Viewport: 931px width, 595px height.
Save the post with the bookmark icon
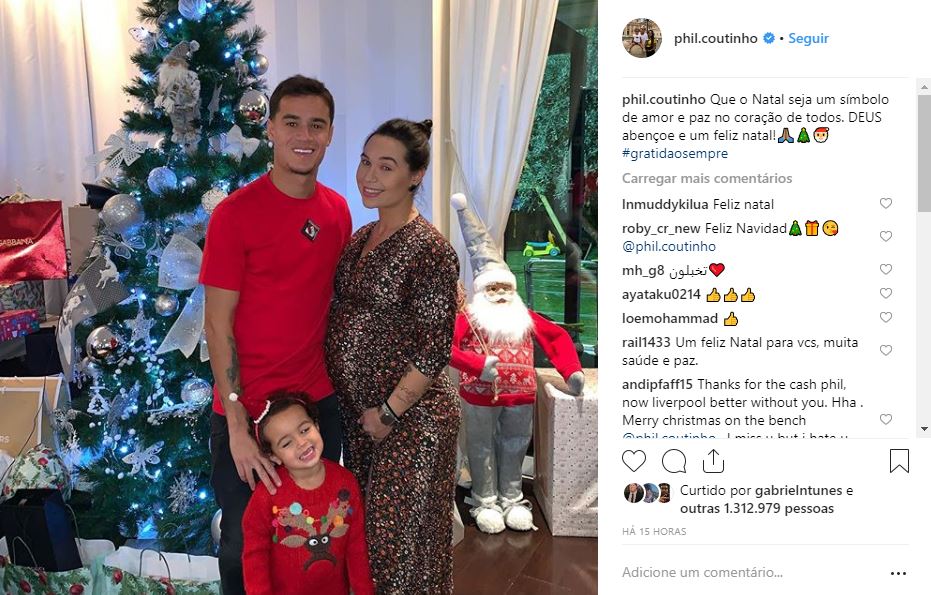(x=899, y=461)
